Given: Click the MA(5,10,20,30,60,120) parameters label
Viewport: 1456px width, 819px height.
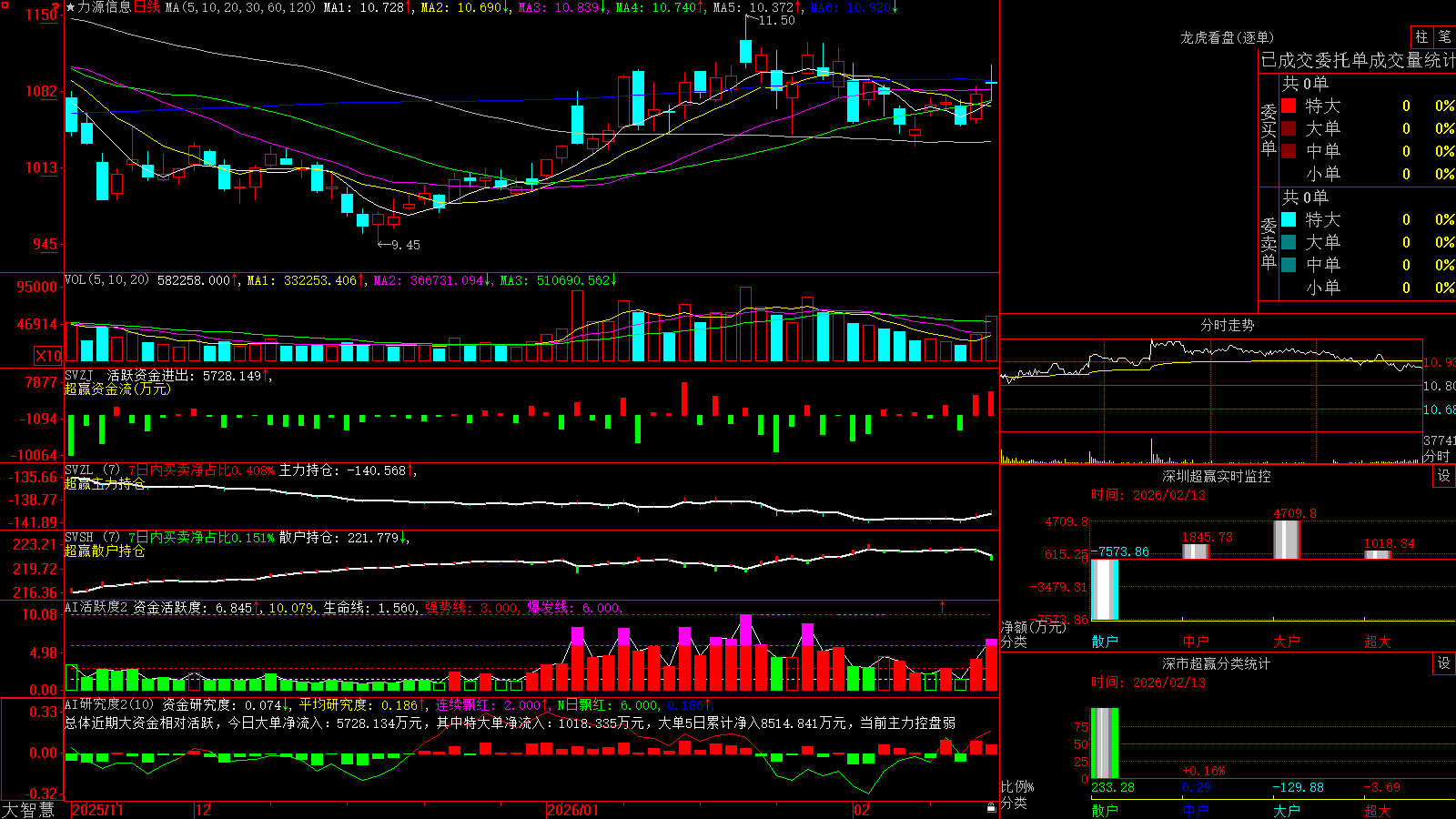Looking at the screenshot, I should [240, 7].
